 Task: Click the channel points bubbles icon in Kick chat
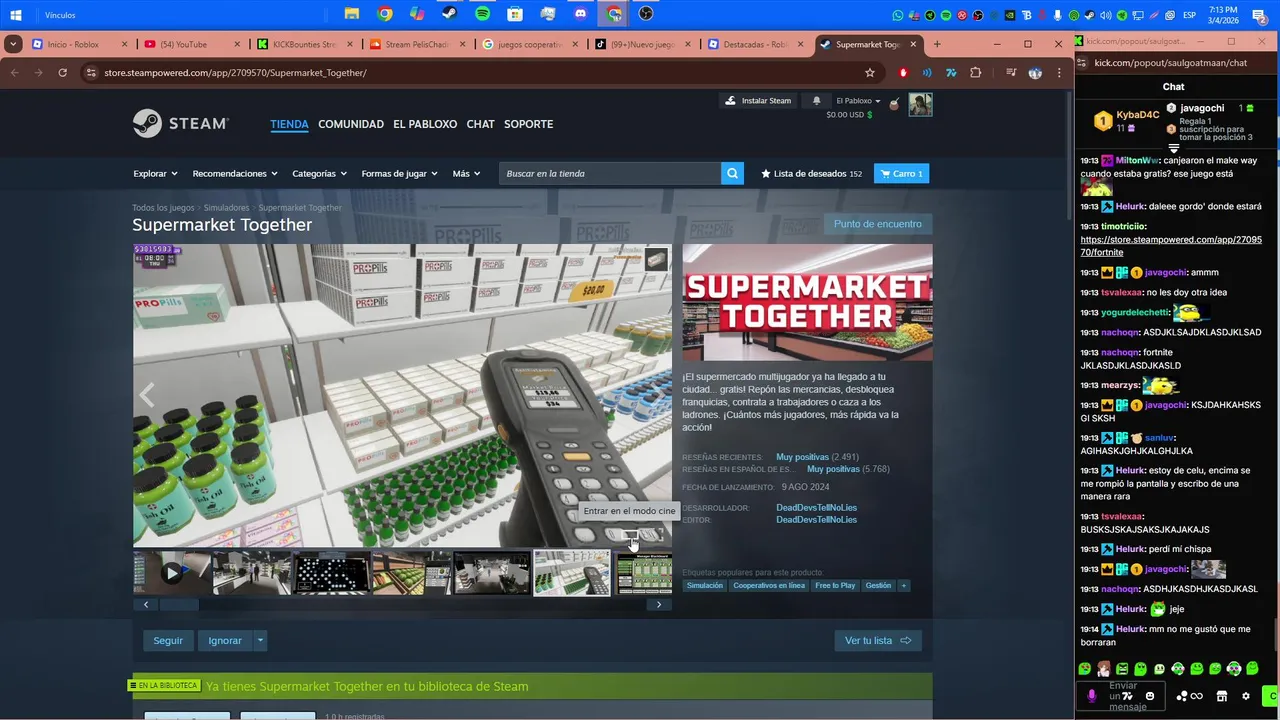point(1182,696)
